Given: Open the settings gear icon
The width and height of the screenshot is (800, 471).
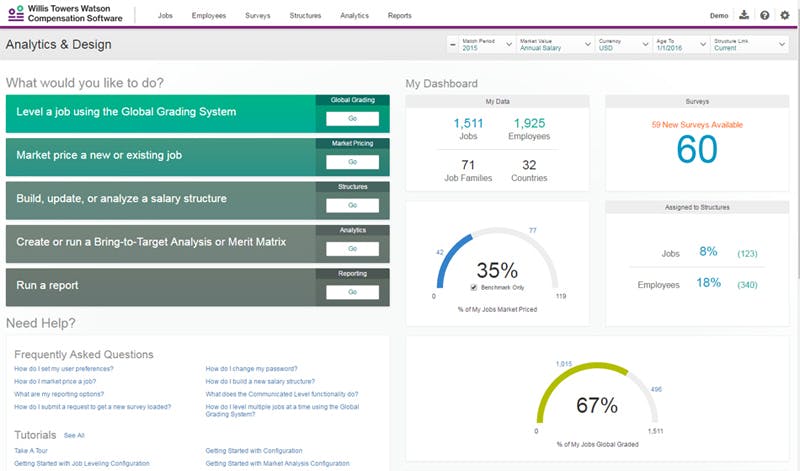Looking at the screenshot, I should [785, 15].
